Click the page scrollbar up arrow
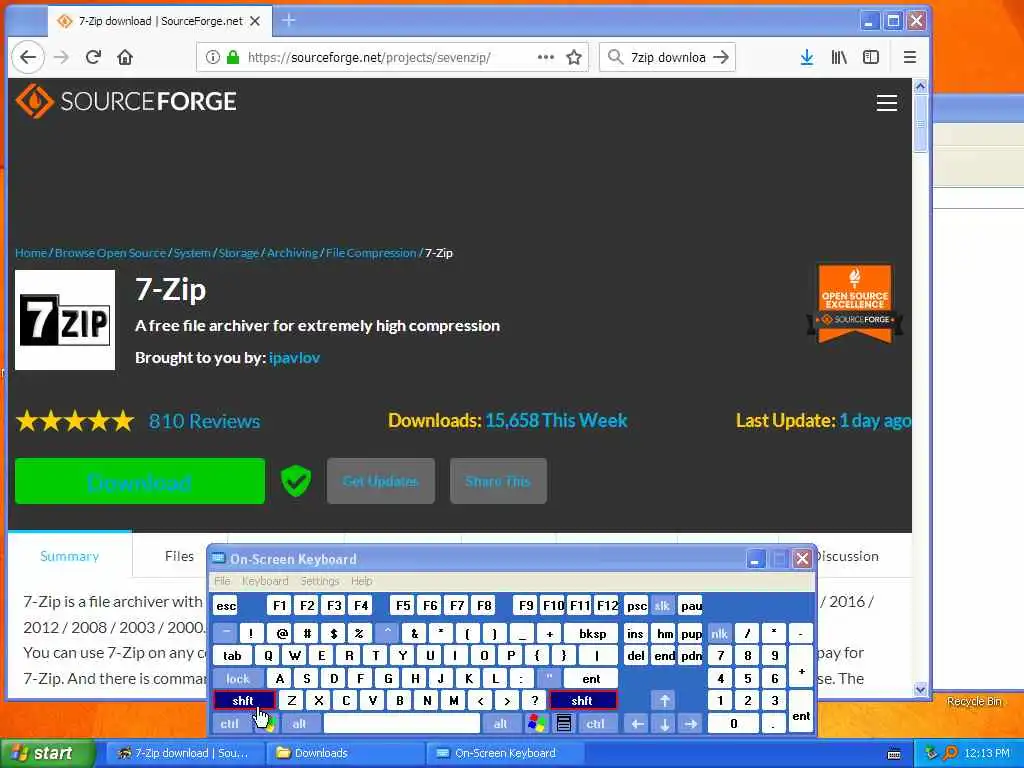Image resolution: width=1024 pixels, height=768 pixels. coord(920,86)
